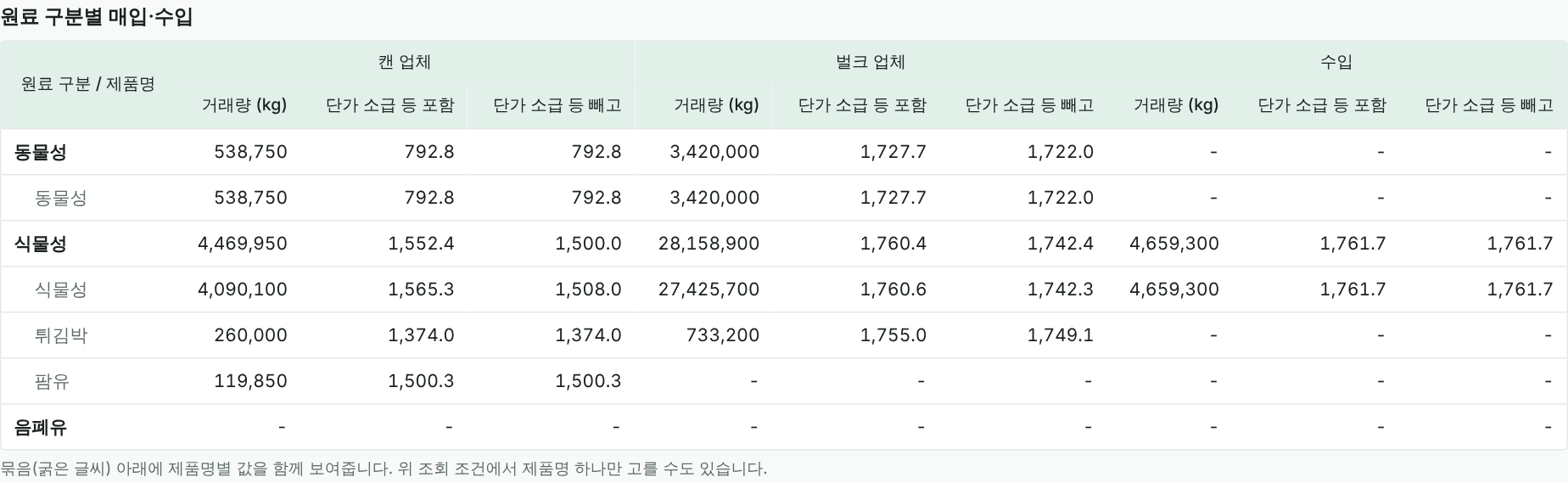
Task: Click the '캔 업체' group header
Action: point(405,62)
